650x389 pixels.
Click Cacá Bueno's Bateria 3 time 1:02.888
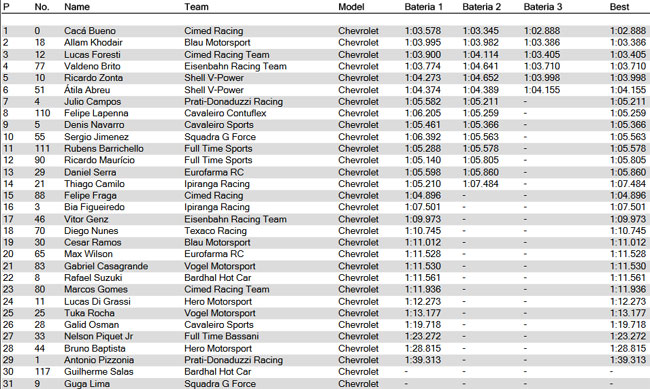[x=542, y=31]
